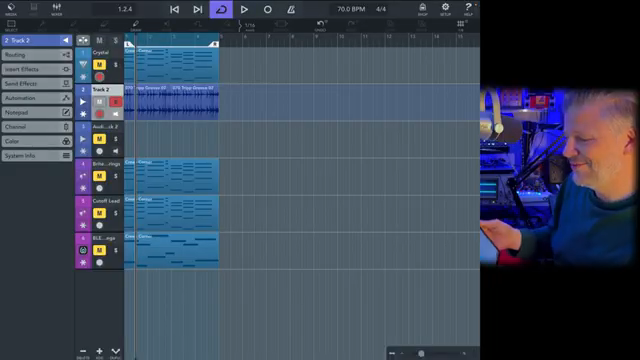Viewport: 640px width, 360px height.
Task: Select the Tripp Groove audio clip
Action: [x=171, y=102]
